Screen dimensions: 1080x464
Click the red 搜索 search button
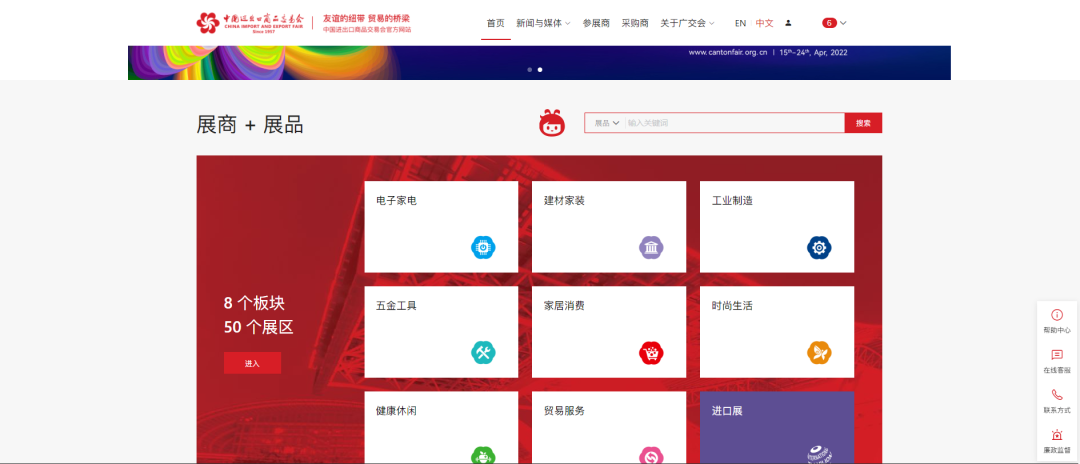[x=863, y=123]
